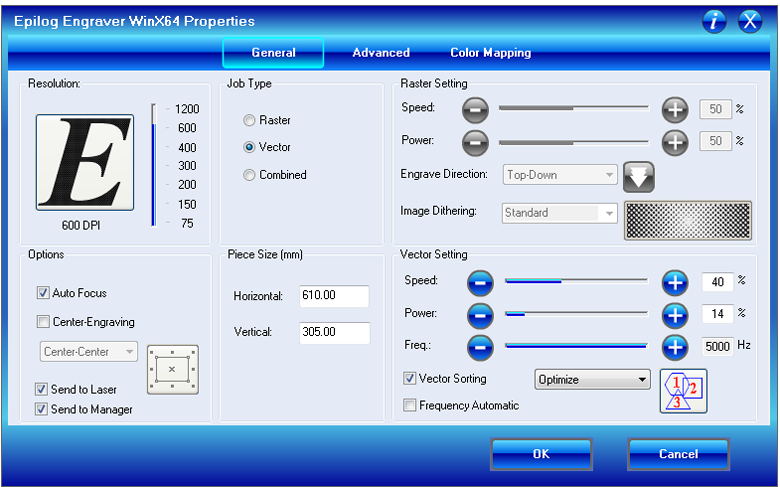Select the Vector job type
This screenshot has height=487, width=780.
pyautogui.click(x=249, y=147)
